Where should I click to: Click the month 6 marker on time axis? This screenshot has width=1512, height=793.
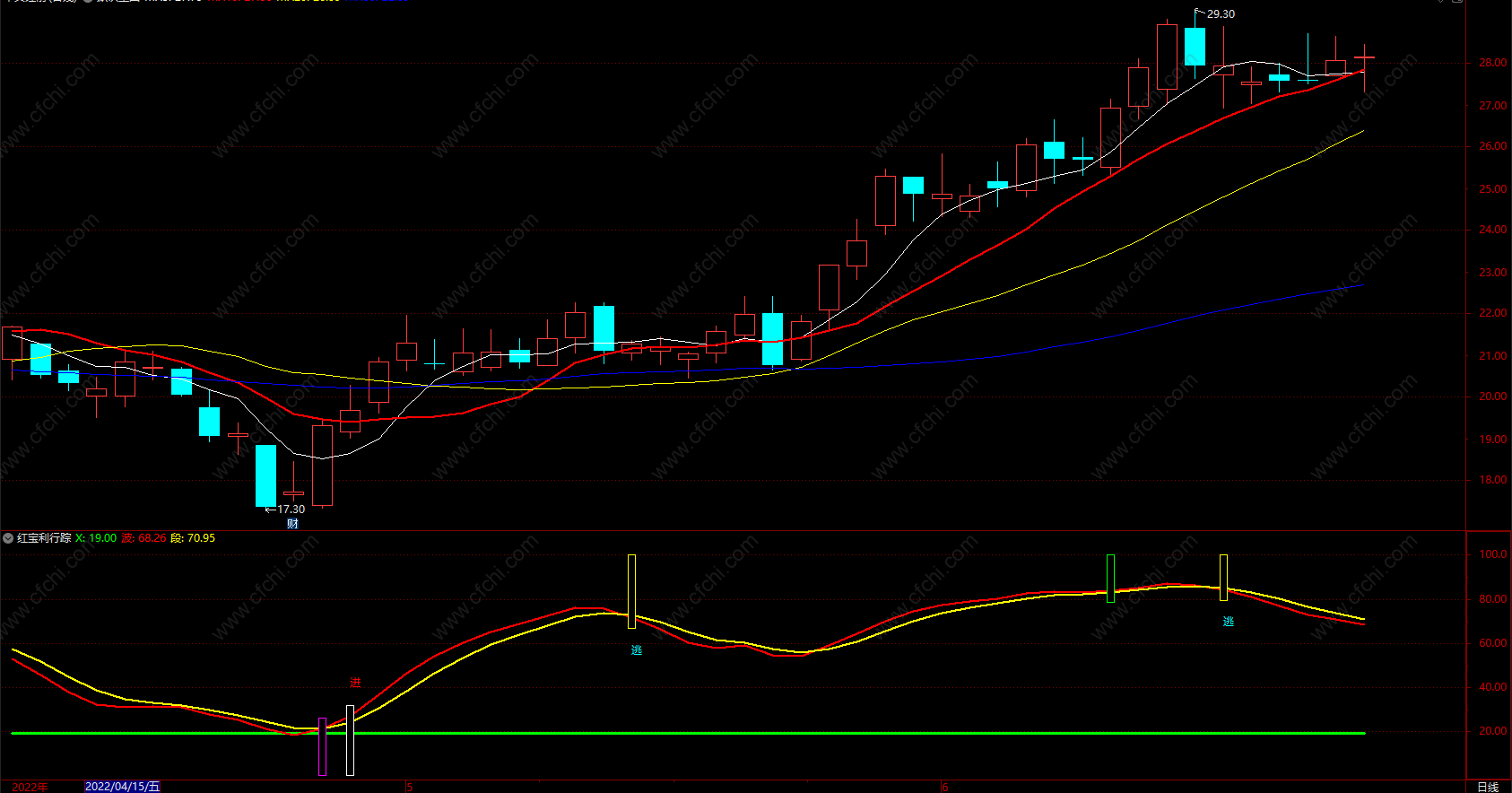[x=945, y=788]
